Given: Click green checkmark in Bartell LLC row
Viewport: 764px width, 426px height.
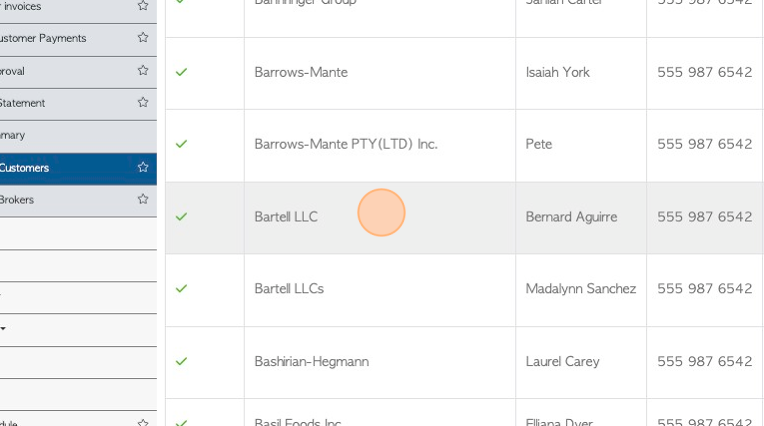Looking at the screenshot, I should point(181,216).
